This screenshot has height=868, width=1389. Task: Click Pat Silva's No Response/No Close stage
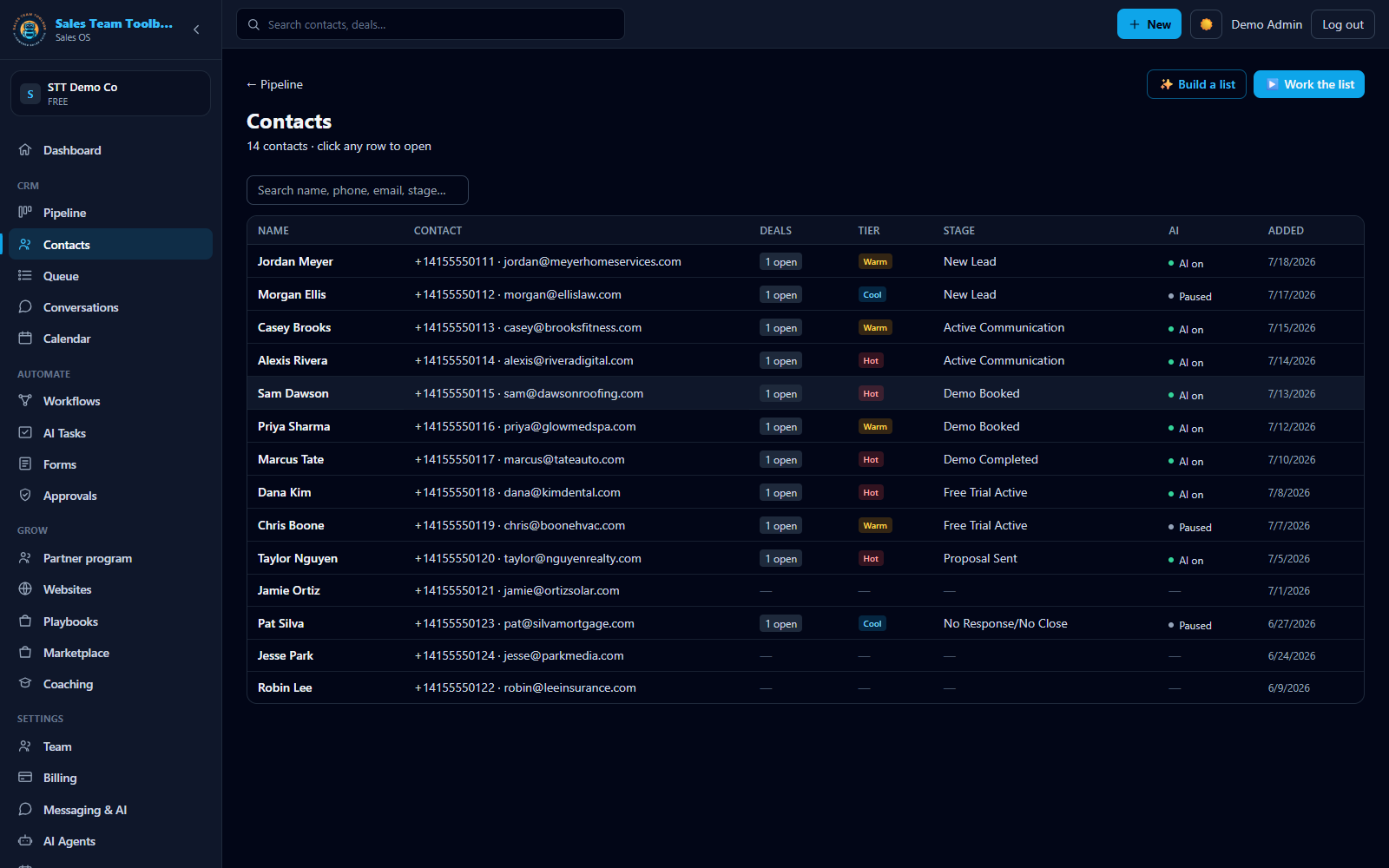(1005, 623)
